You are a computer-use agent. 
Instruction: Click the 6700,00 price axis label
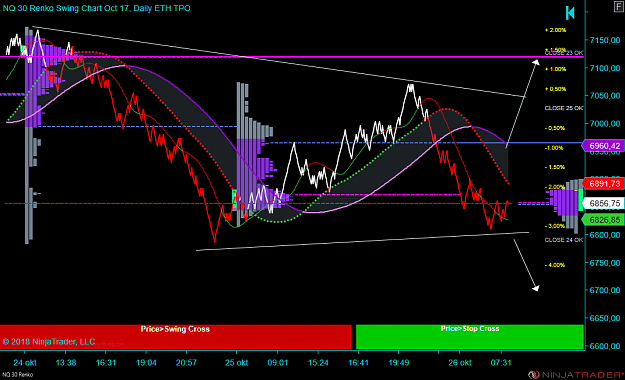[x=605, y=290]
